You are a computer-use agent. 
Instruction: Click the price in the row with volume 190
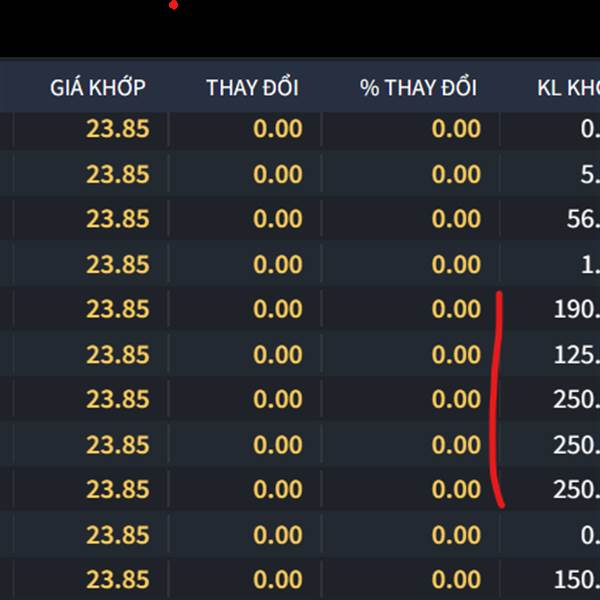pyautogui.click(x=117, y=309)
